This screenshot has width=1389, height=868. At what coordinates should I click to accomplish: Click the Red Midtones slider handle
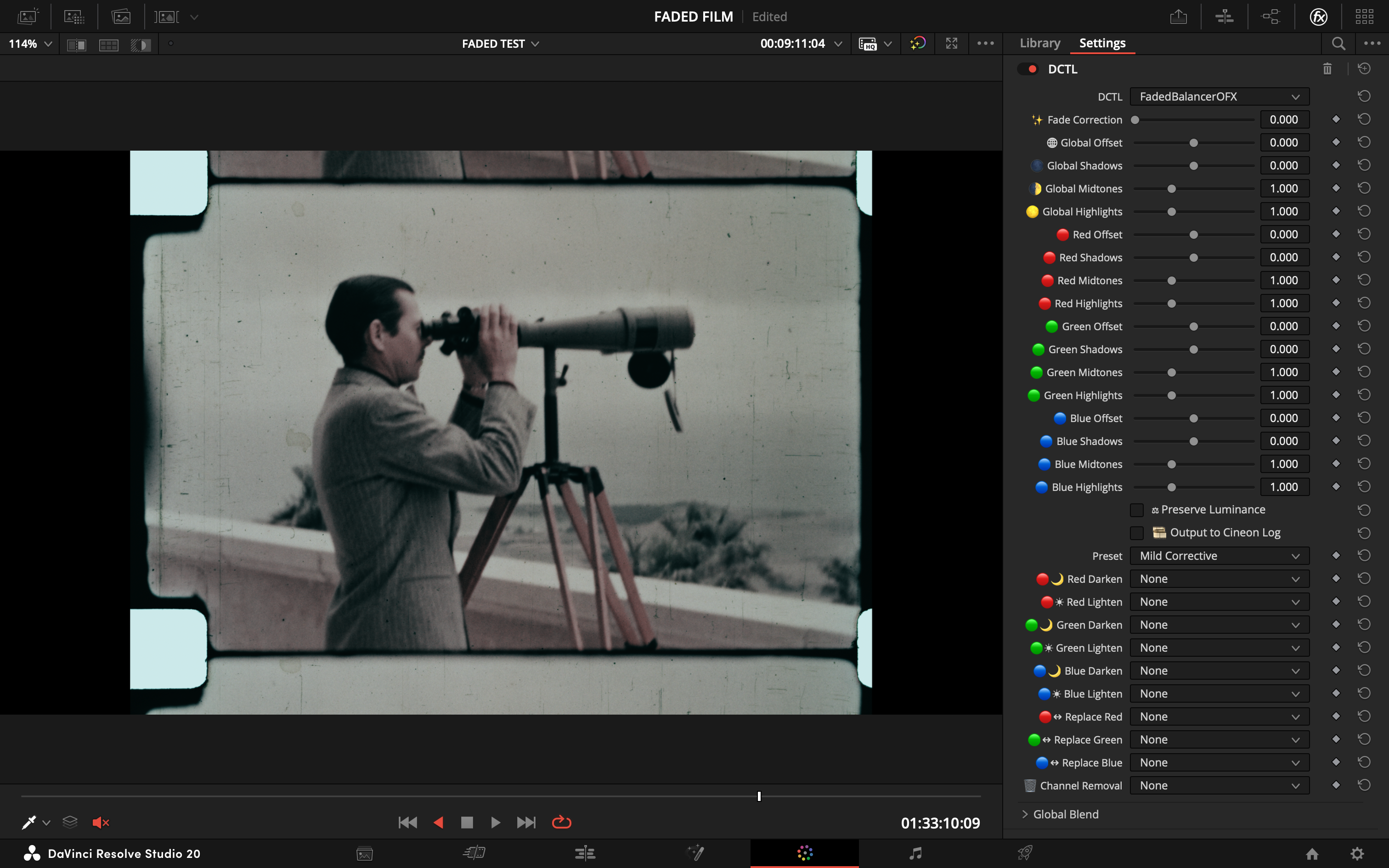point(1171,281)
